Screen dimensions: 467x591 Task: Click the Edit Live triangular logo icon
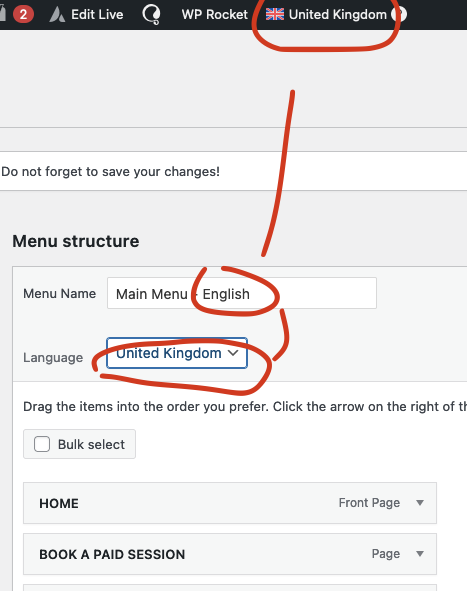57,15
